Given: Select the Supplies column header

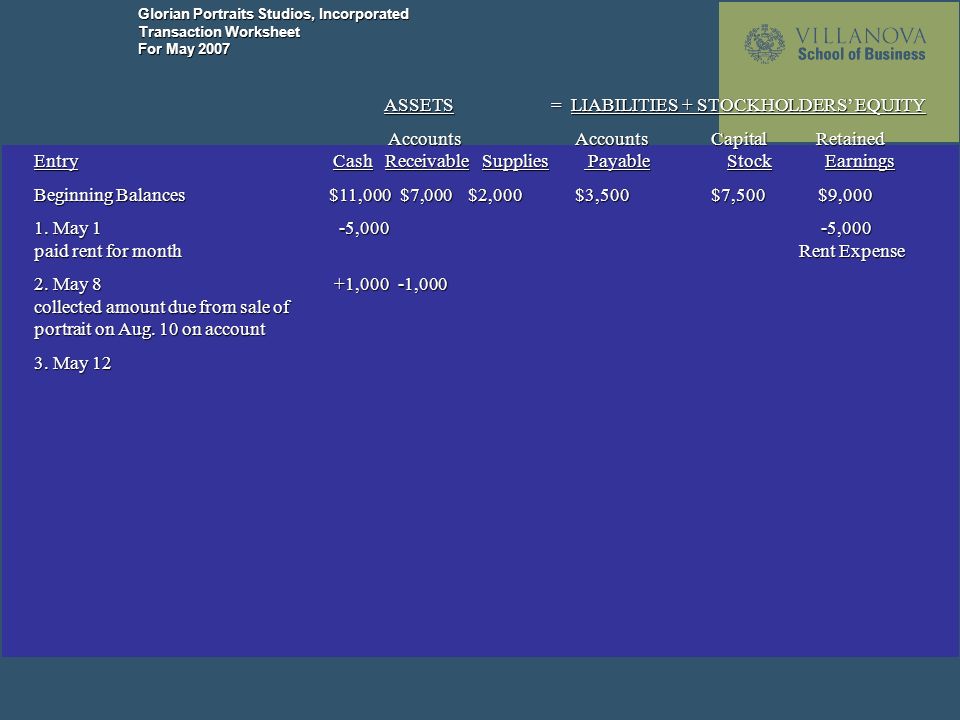Looking at the screenshot, I should tap(515, 162).
